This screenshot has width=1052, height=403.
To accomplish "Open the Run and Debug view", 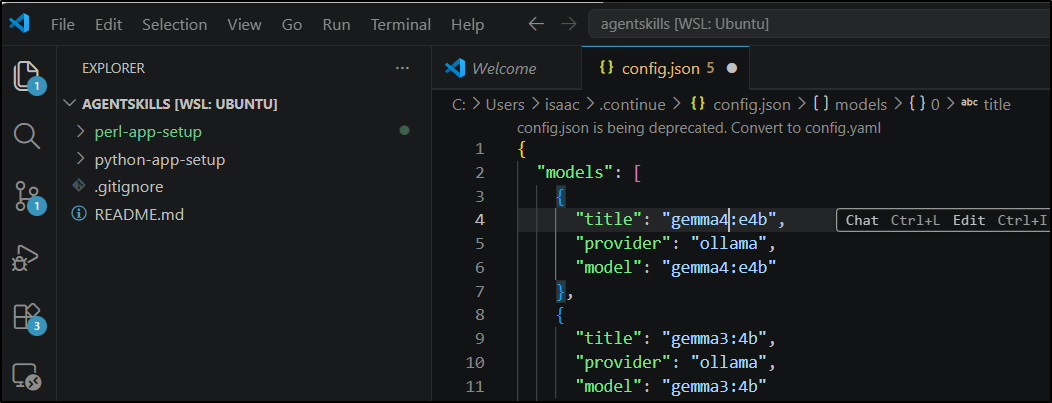I will 27,257.
